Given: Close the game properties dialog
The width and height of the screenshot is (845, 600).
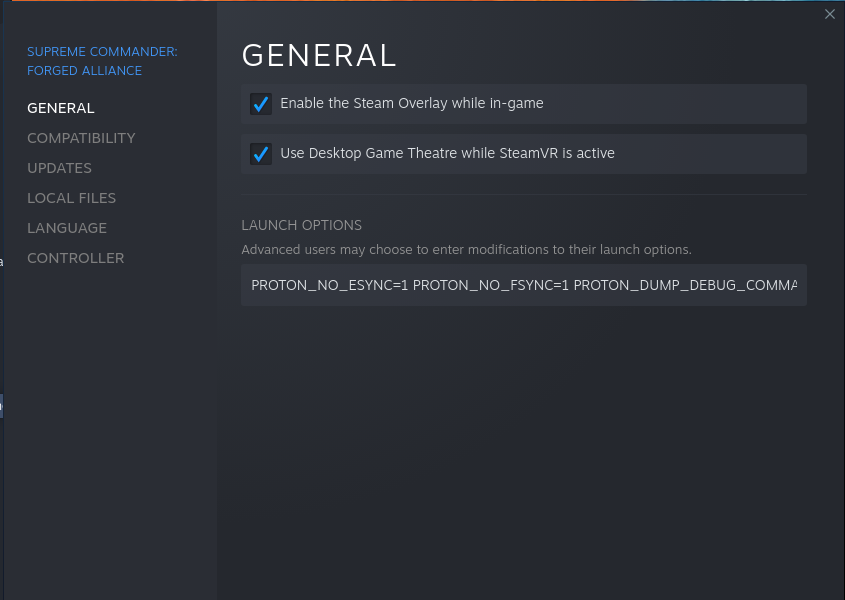Looking at the screenshot, I should (829, 14).
